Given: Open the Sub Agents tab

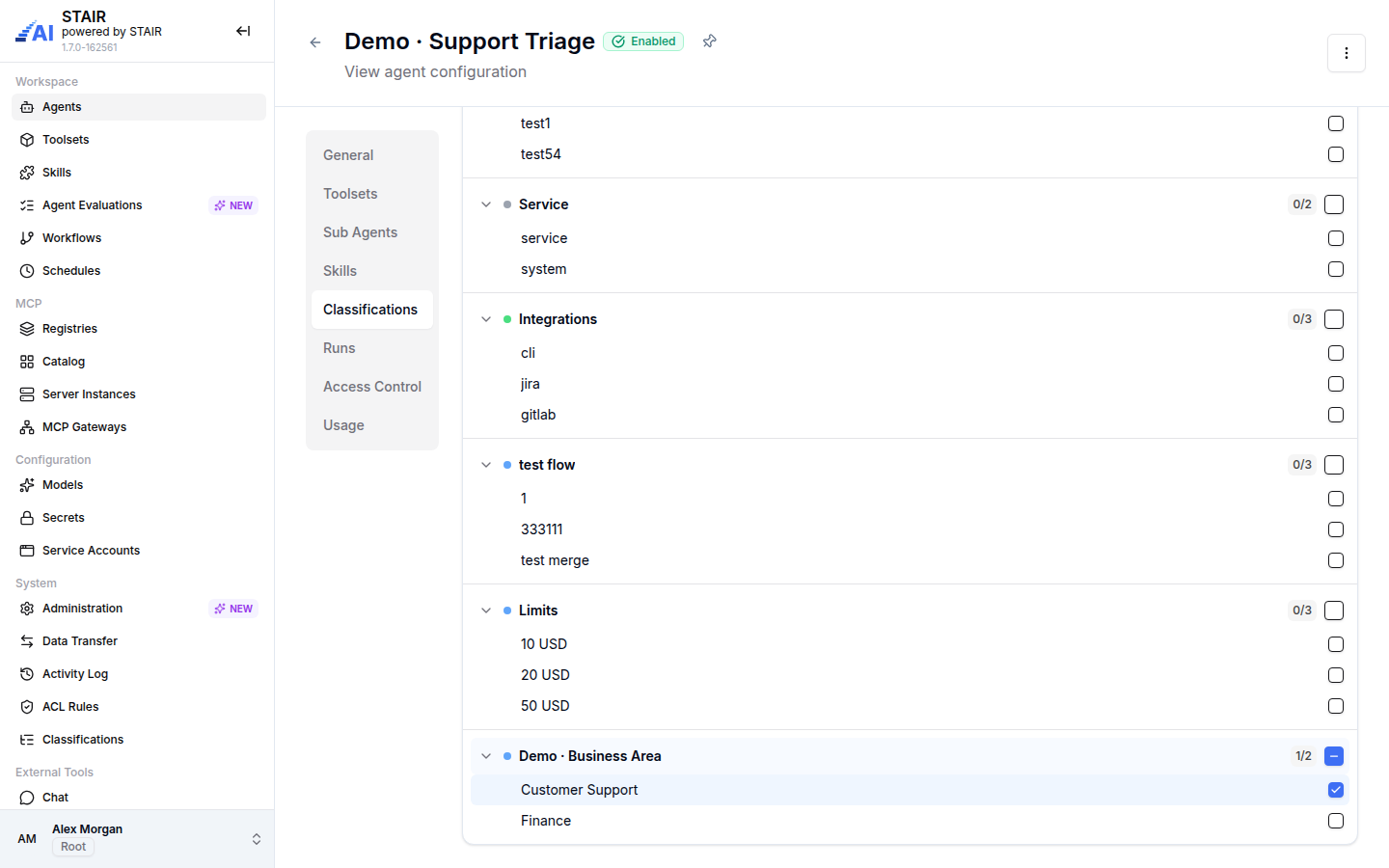Looking at the screenshot, I should (x=372, y=232).
